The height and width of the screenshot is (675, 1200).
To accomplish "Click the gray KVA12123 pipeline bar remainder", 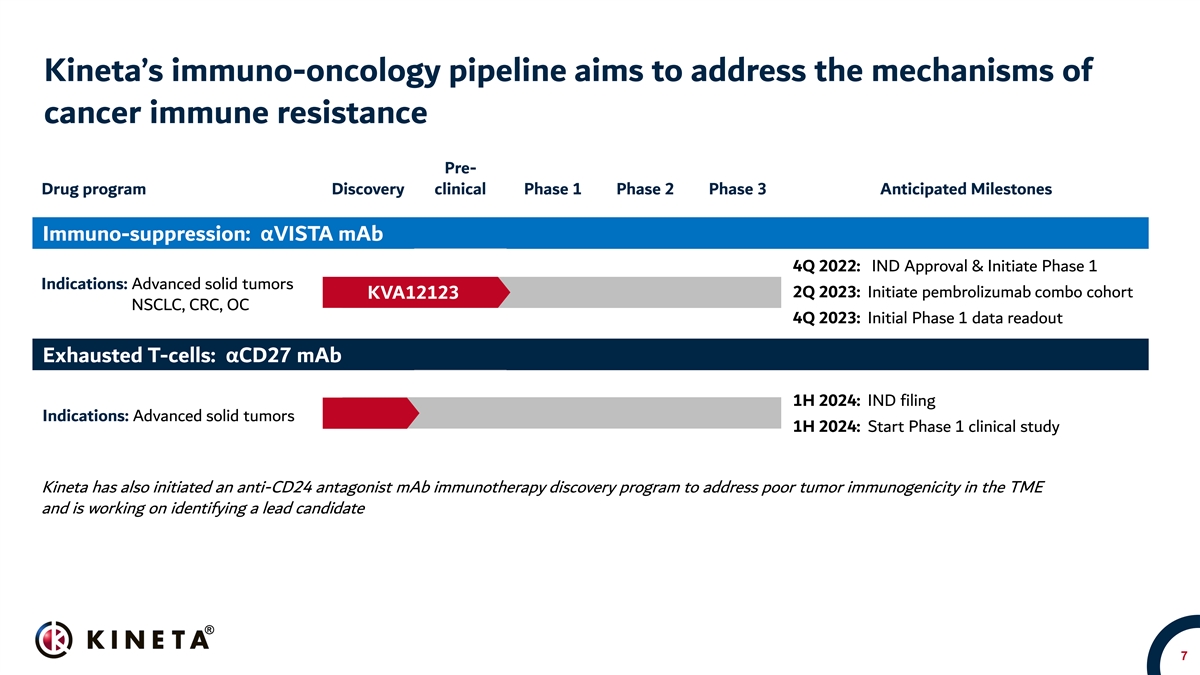I will [640, 292].
